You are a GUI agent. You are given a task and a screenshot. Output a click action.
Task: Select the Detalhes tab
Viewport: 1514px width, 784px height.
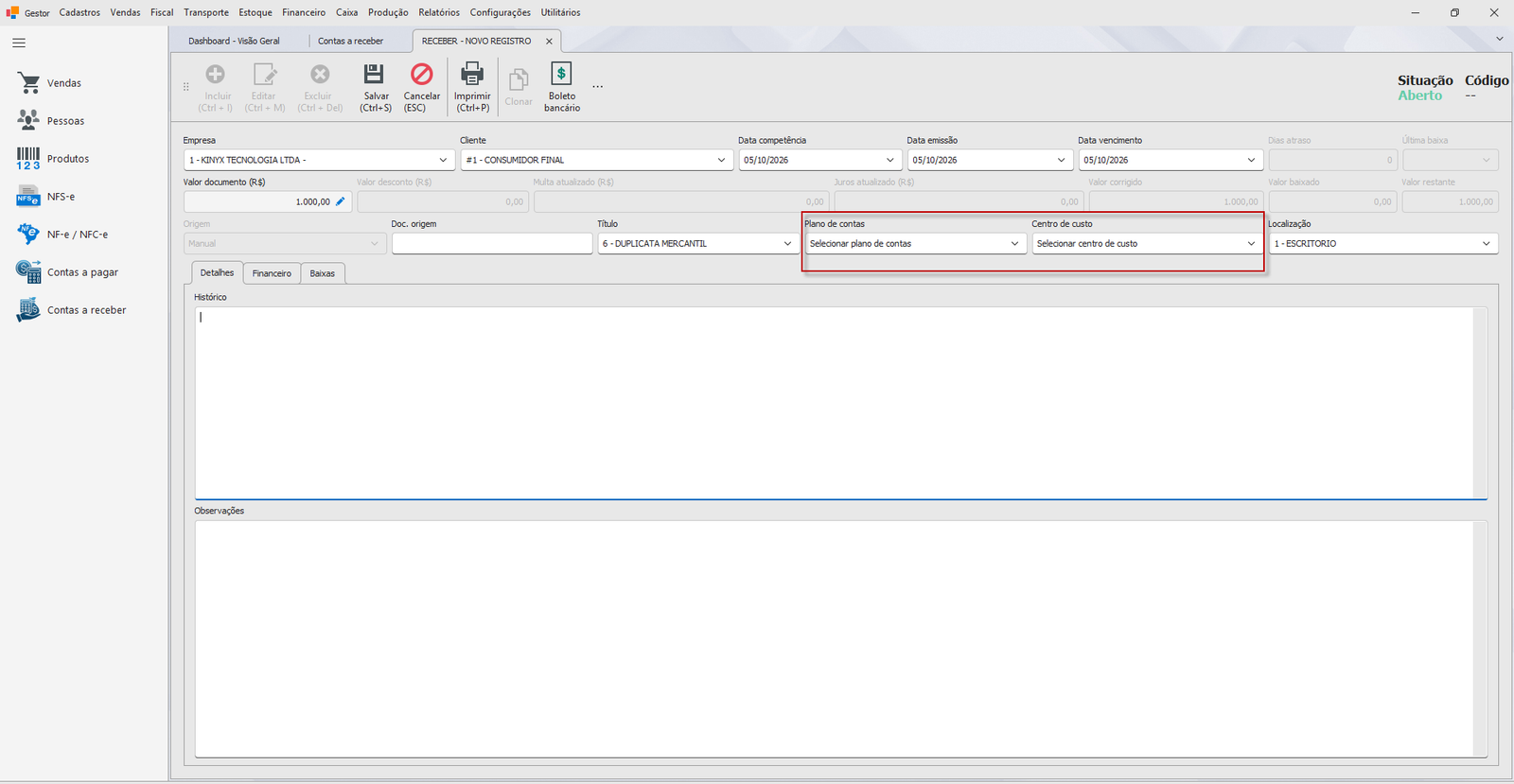click(217, 272)
